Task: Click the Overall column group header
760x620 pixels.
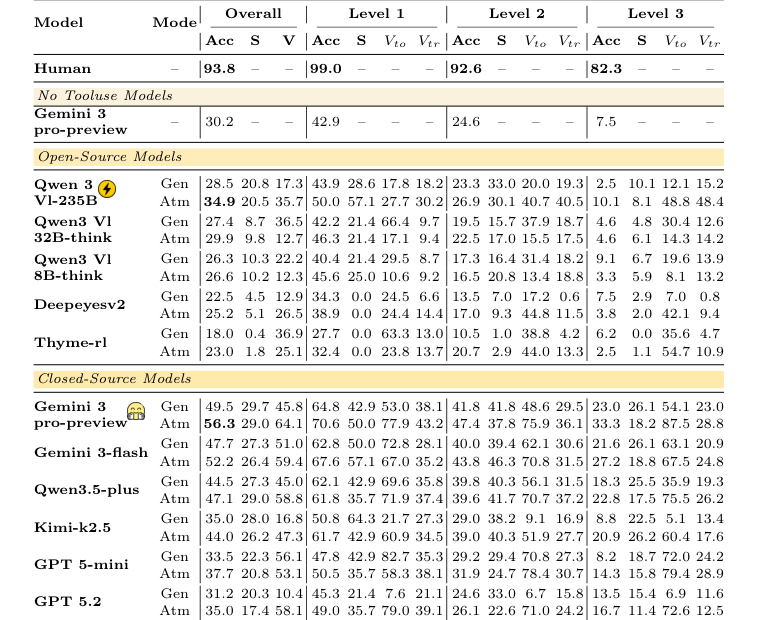Action: (x=253, y=14)
